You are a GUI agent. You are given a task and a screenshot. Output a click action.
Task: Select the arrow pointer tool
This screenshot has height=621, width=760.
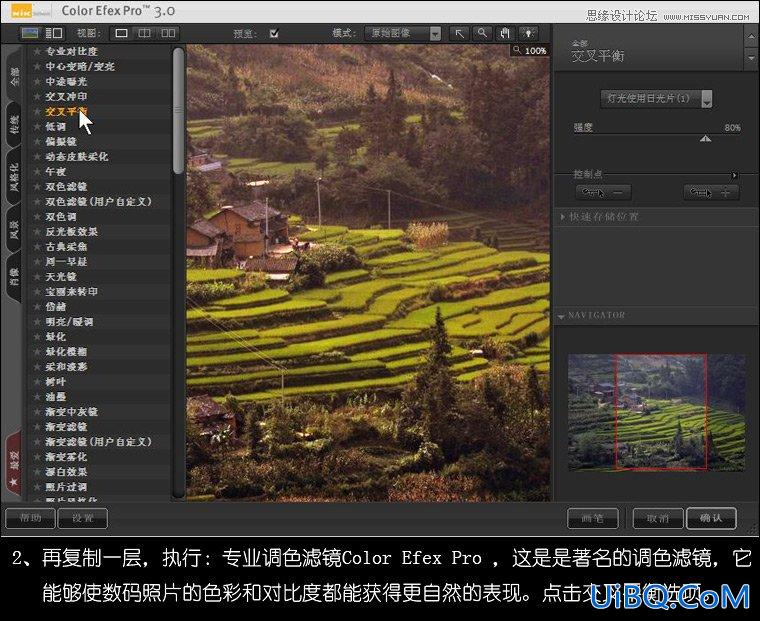tap(459, 33)
